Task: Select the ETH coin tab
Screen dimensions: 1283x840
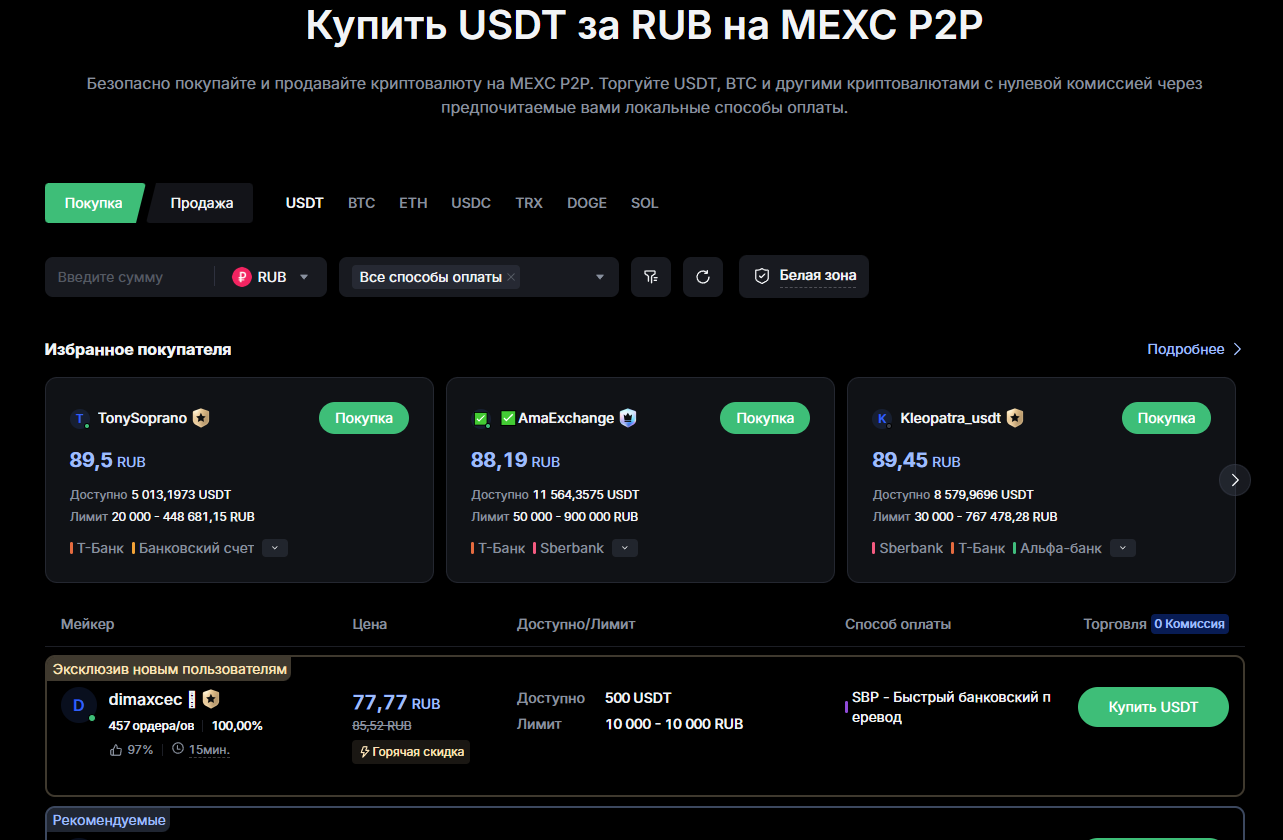Action: coord(413,203)
